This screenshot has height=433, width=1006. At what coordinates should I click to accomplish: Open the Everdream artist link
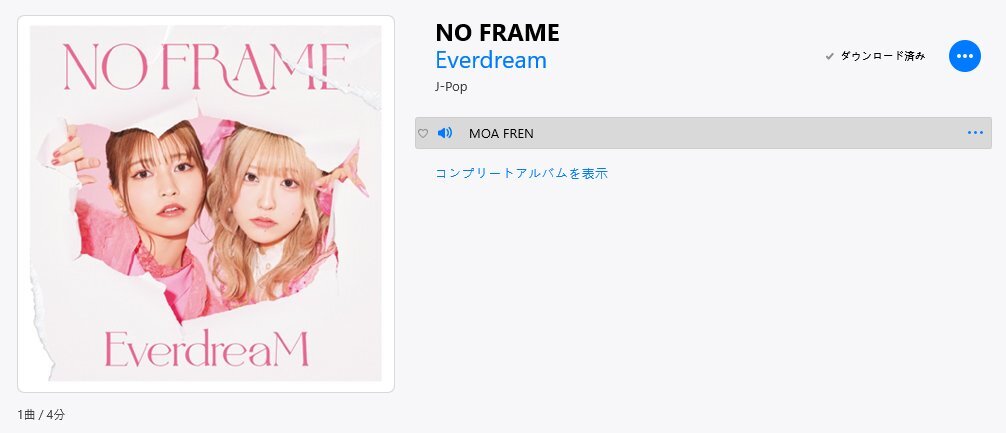pyautogui.click(x=491, y=60)
